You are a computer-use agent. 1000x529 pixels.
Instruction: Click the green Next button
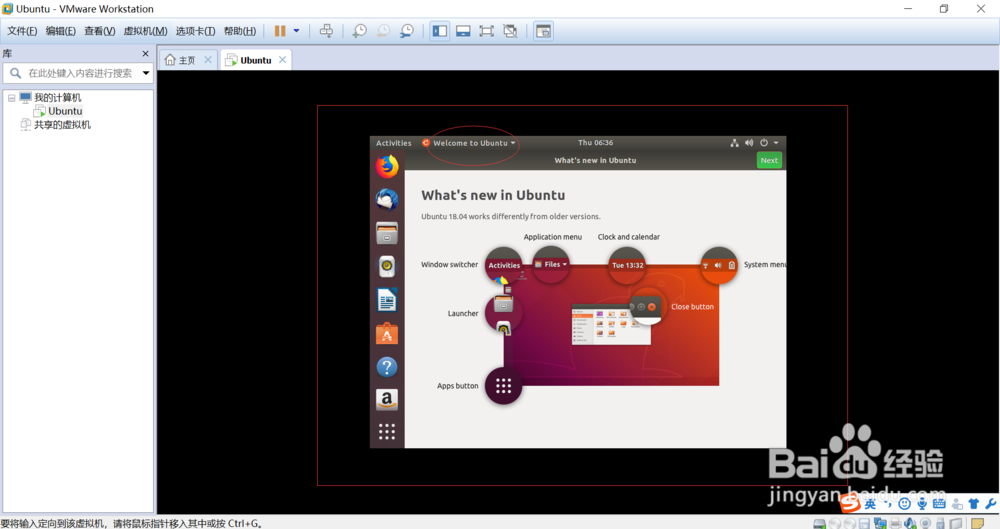pos(769,160)
